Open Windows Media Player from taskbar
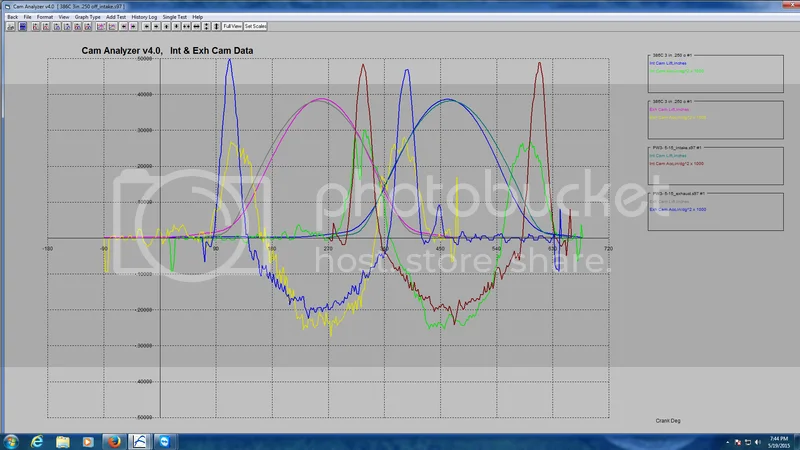The height and width of the screenshot is (450, 800). 87,440
